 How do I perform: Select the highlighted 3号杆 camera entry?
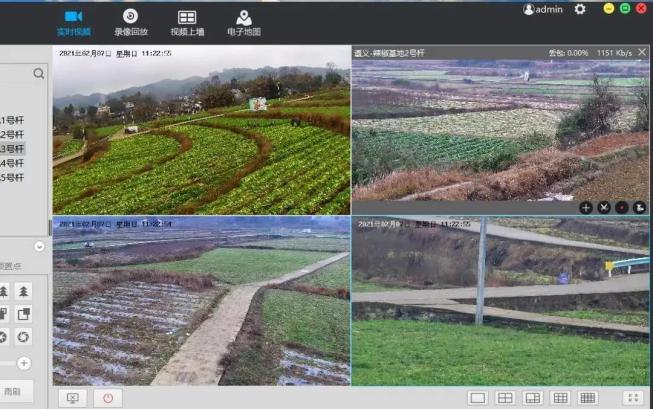(12, 149)
